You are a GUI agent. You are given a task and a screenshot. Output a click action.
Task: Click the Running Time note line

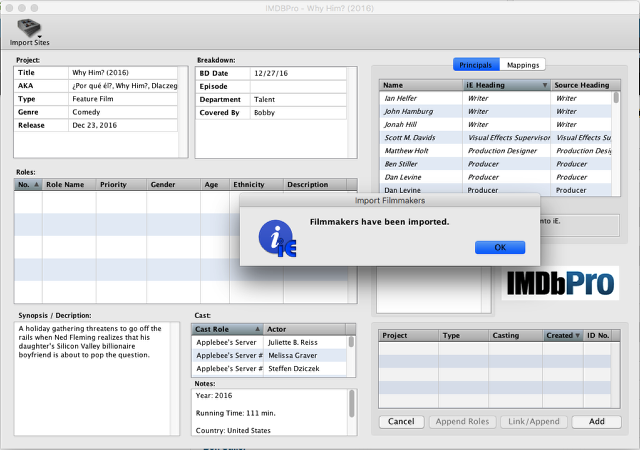tap(236, 413)
